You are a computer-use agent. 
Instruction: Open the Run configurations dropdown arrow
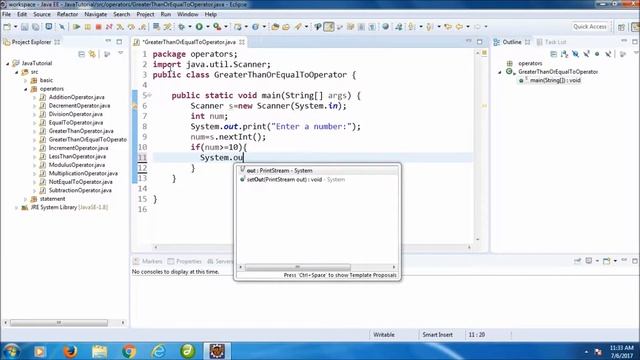pyautogui.click(x=208, y=27)
